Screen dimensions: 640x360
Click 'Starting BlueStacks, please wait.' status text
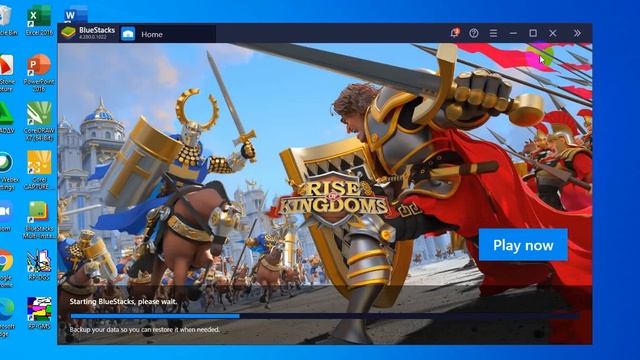pos(123,302)
